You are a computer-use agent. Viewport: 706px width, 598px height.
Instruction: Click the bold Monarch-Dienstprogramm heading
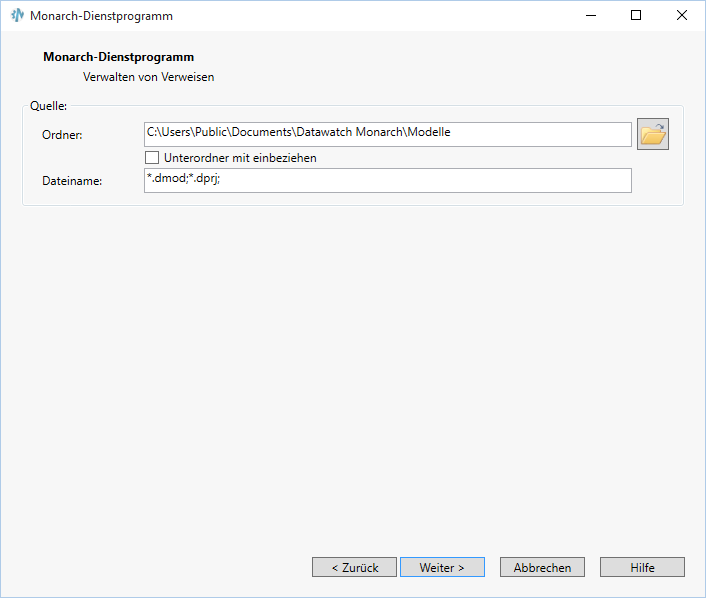[118, 57]
